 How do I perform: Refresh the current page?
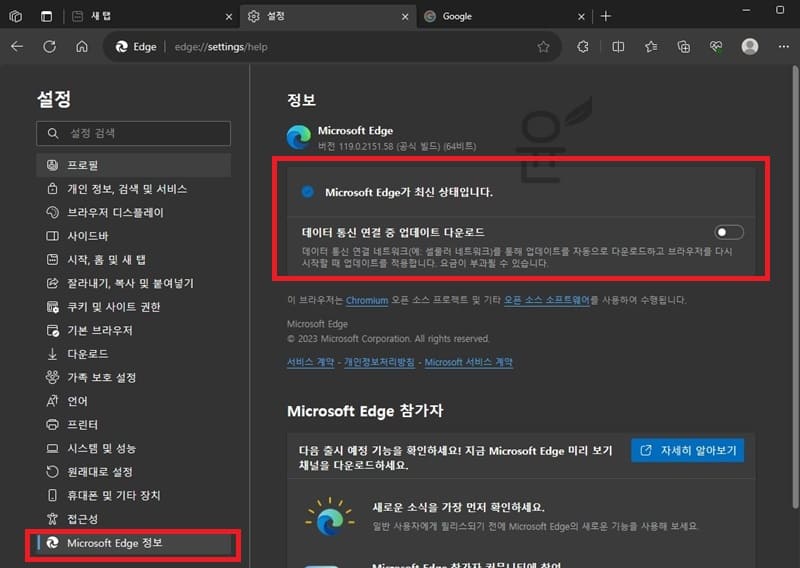49,46
